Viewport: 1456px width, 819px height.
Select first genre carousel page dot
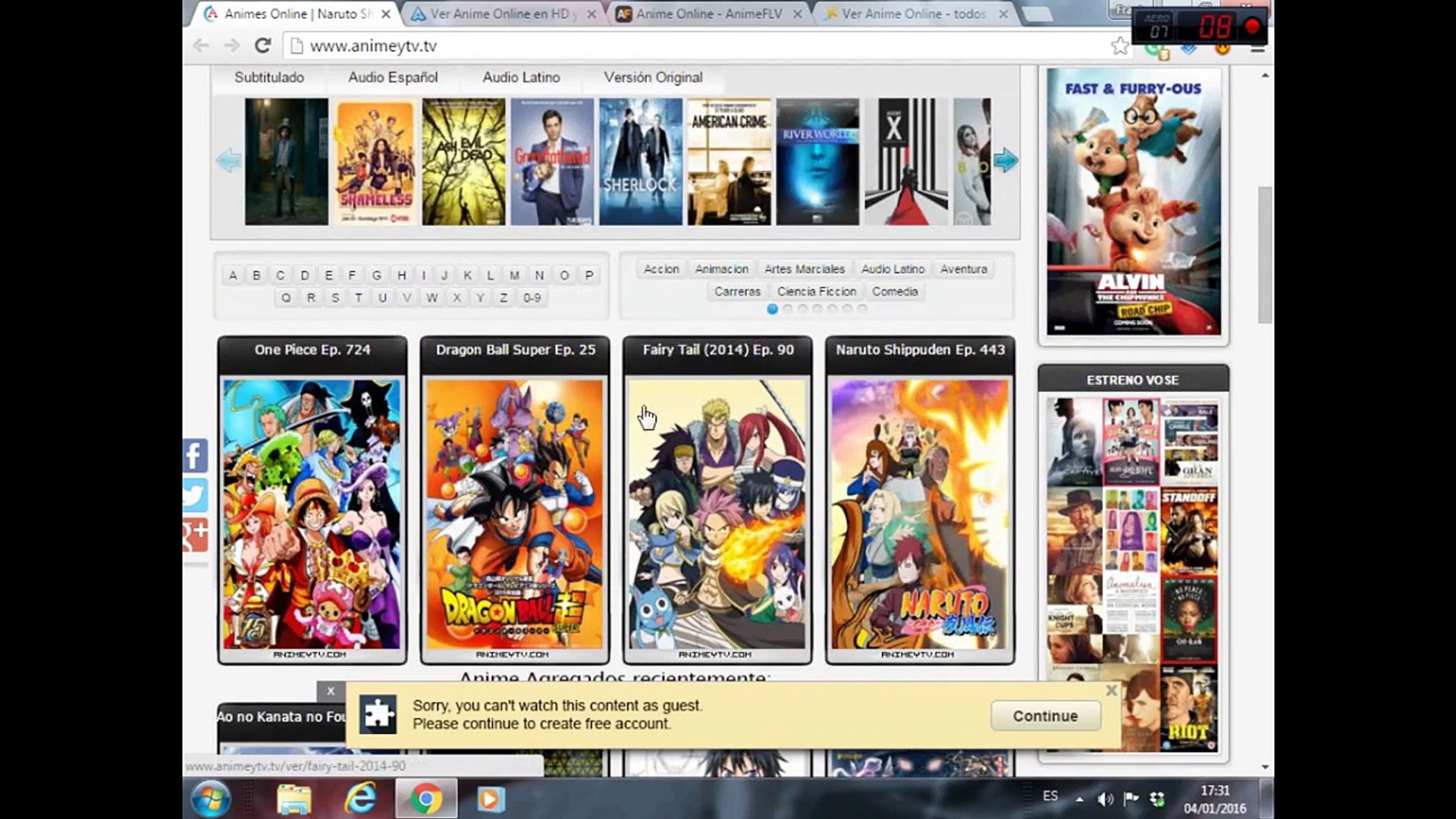click(x=772, y=309)
